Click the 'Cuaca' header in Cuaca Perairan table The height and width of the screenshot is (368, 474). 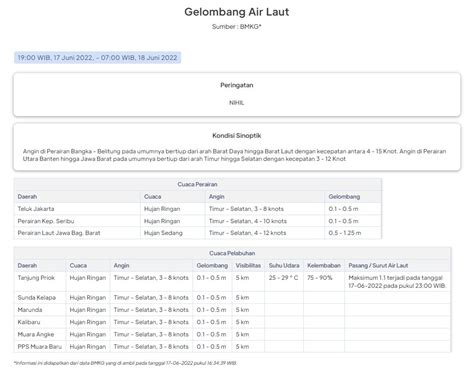[153, 197]
